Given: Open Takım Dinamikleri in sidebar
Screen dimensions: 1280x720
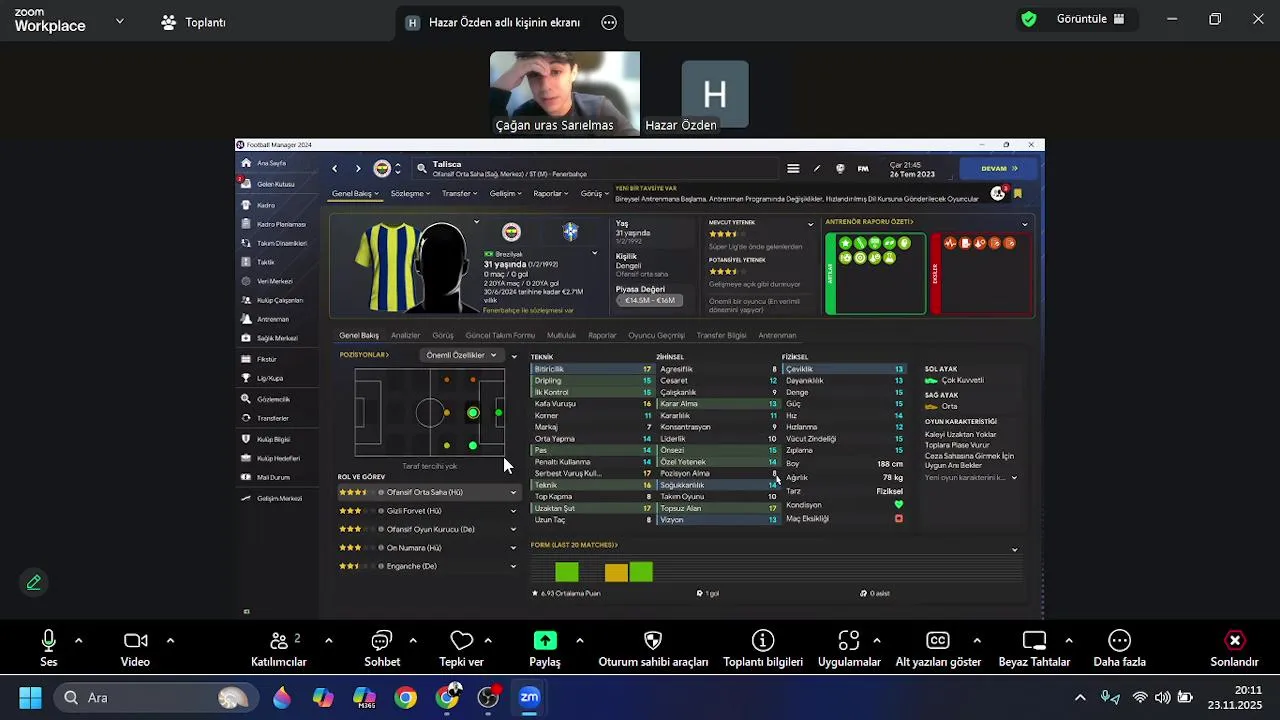Looking at the screenshot, I should (x=275, y=243).
